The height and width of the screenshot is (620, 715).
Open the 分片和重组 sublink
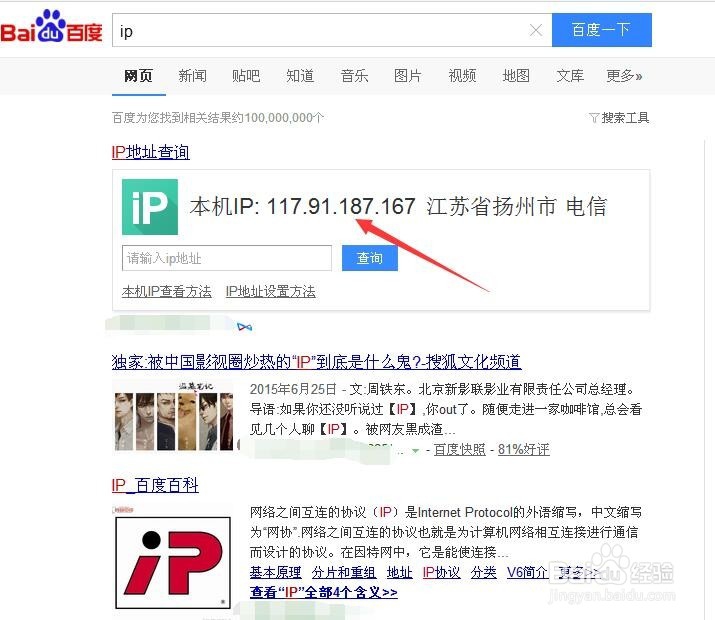point(344,572)
